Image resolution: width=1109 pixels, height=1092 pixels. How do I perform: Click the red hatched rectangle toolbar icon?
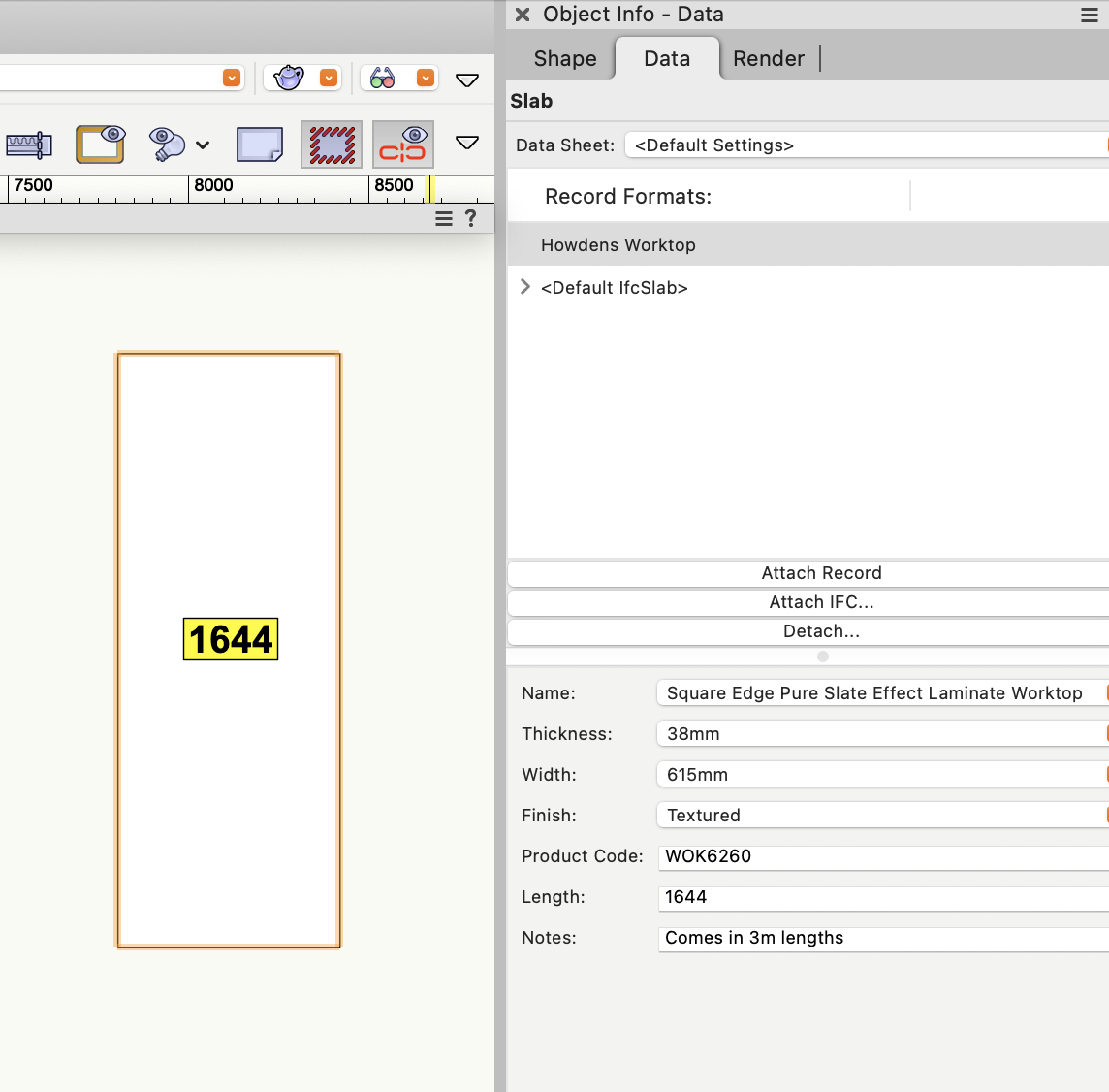tap(331, 143)
